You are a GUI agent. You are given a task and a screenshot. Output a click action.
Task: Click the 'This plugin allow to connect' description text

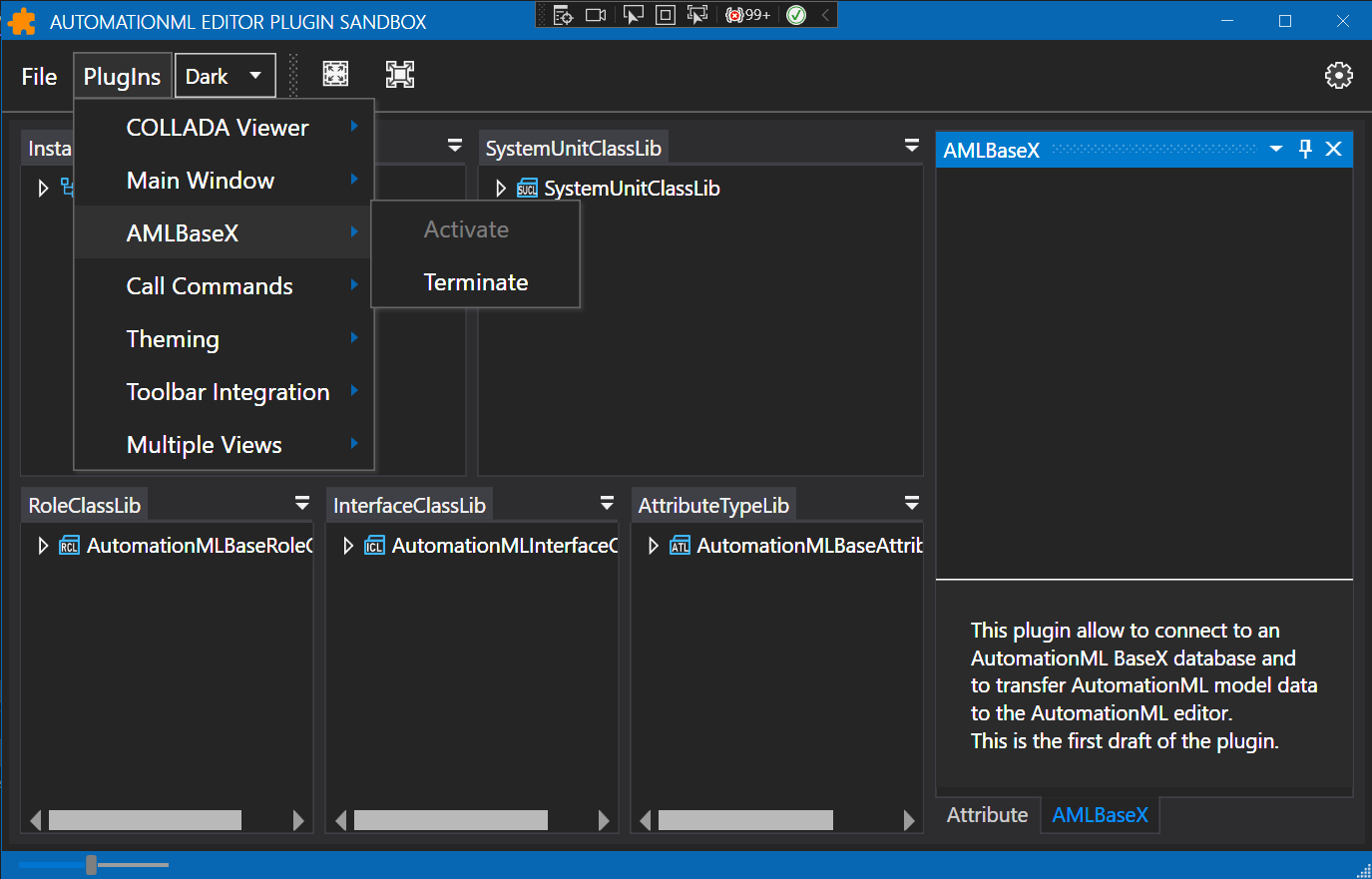coord(1143,685)
